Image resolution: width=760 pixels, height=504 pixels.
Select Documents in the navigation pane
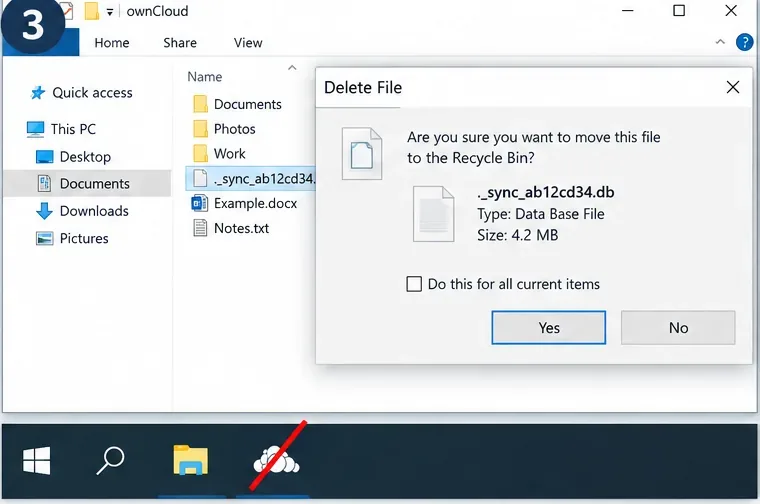pyautogui.click(x=87, y=183)
